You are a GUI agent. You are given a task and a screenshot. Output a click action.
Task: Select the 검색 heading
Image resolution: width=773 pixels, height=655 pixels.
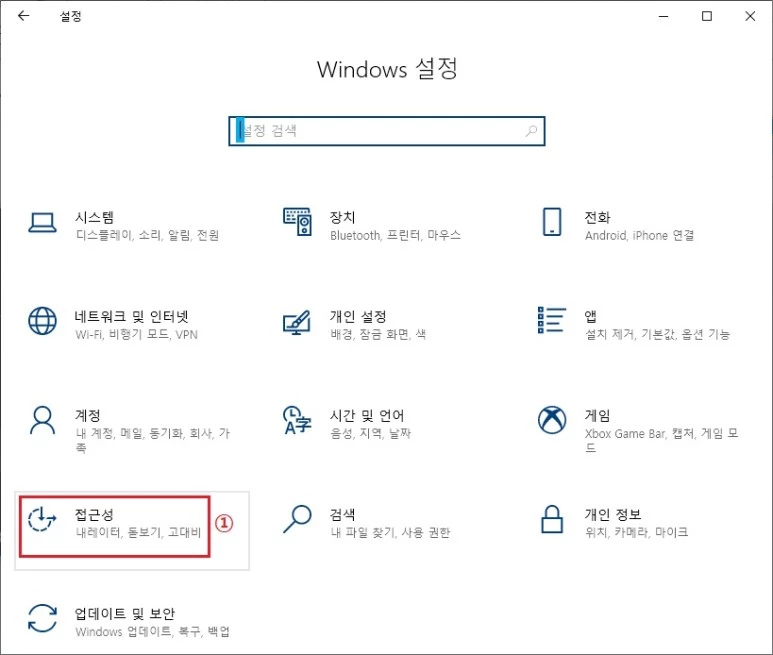[343, 515]
